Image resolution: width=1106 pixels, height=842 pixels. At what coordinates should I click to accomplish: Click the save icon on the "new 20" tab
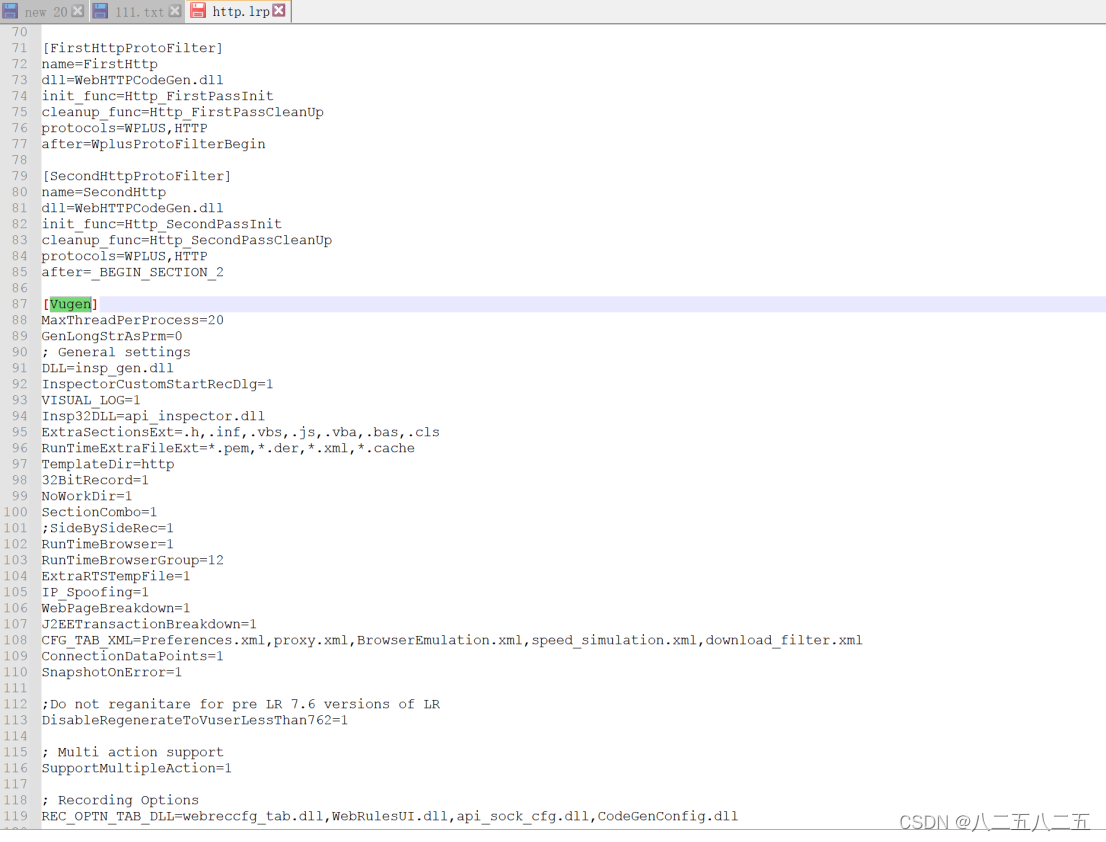pyautogui.click(x=10, y=12)
